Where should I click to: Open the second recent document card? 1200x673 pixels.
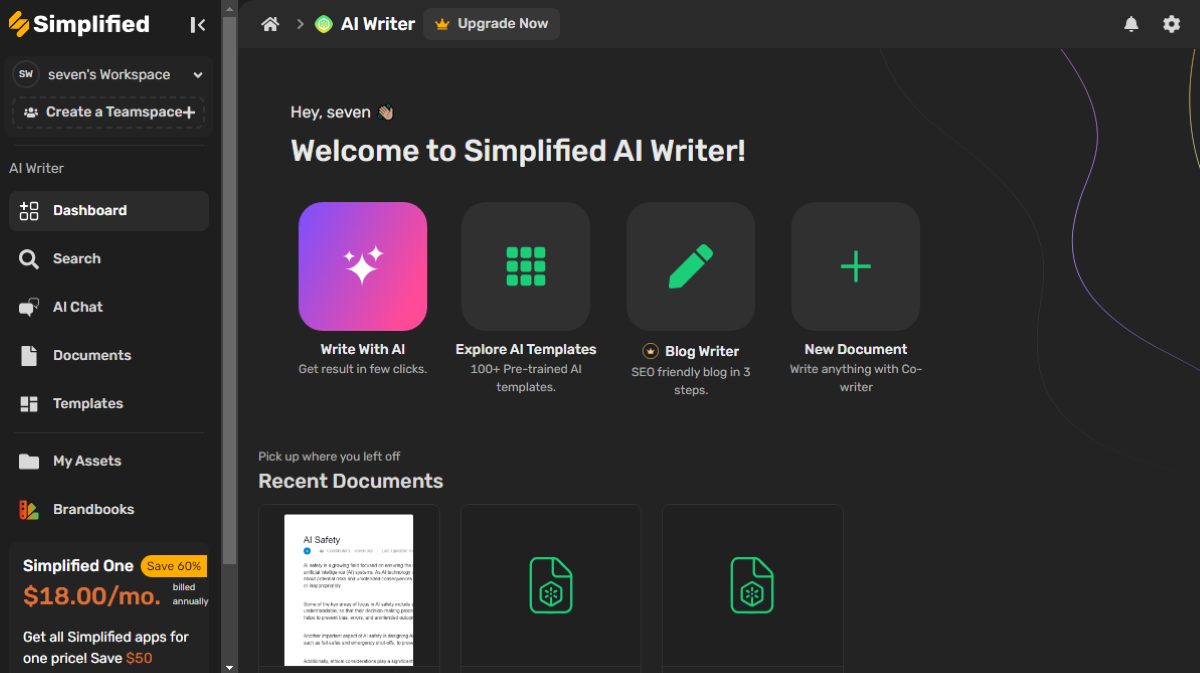pyautogui.click(x=551, y=586)
